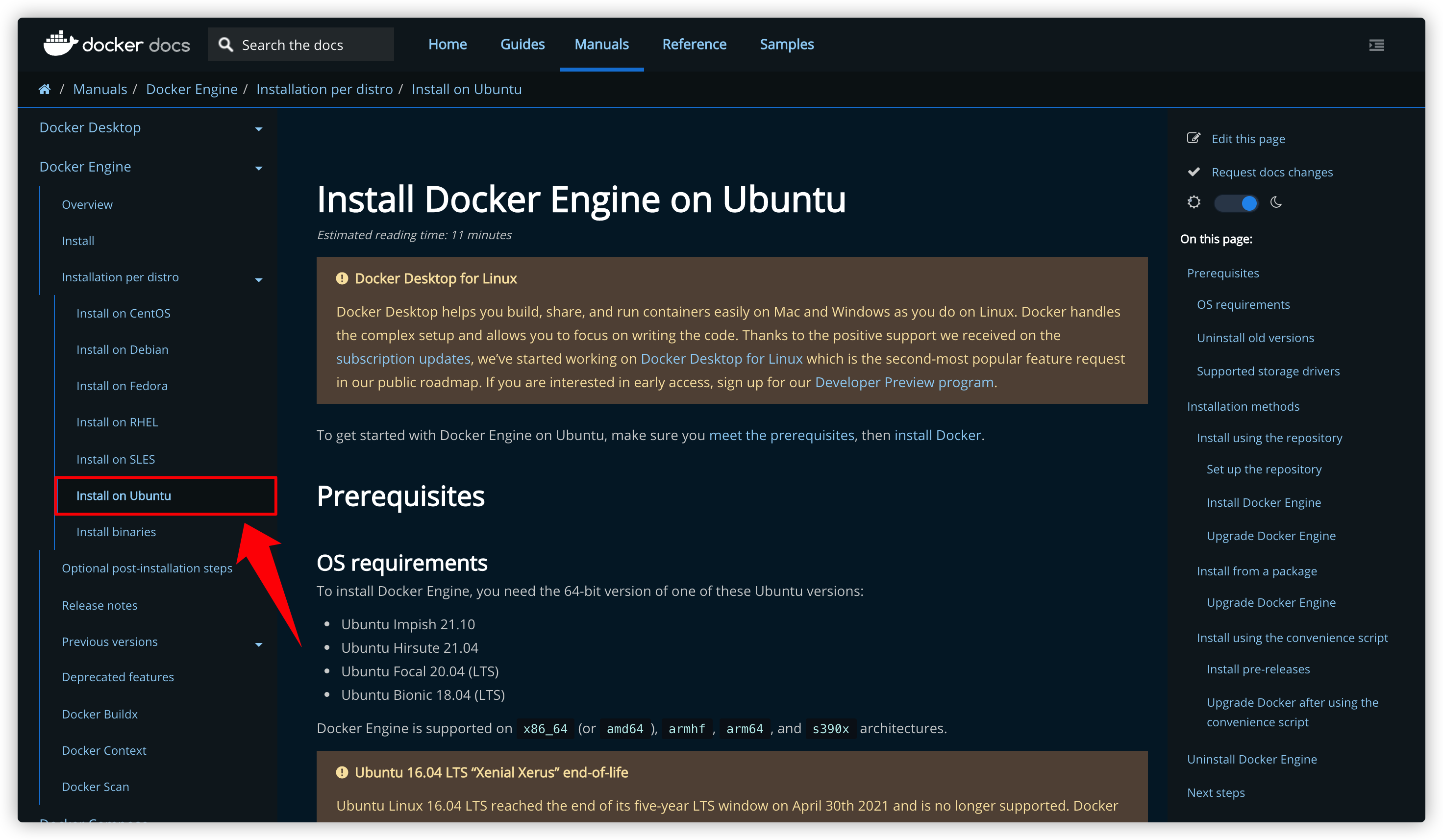This screenshot has width=1443, height=840.
Task: Open the Samples nav tab
Action: tap(786, 44)
